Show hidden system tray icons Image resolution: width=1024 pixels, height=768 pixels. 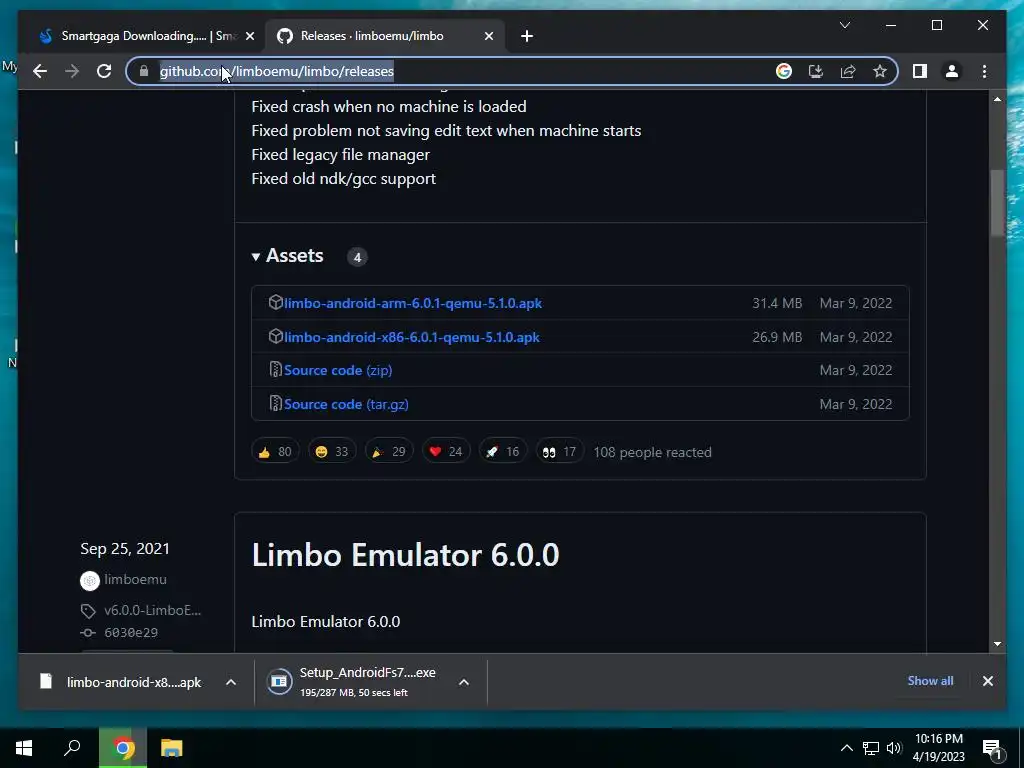tap(846, 748)
